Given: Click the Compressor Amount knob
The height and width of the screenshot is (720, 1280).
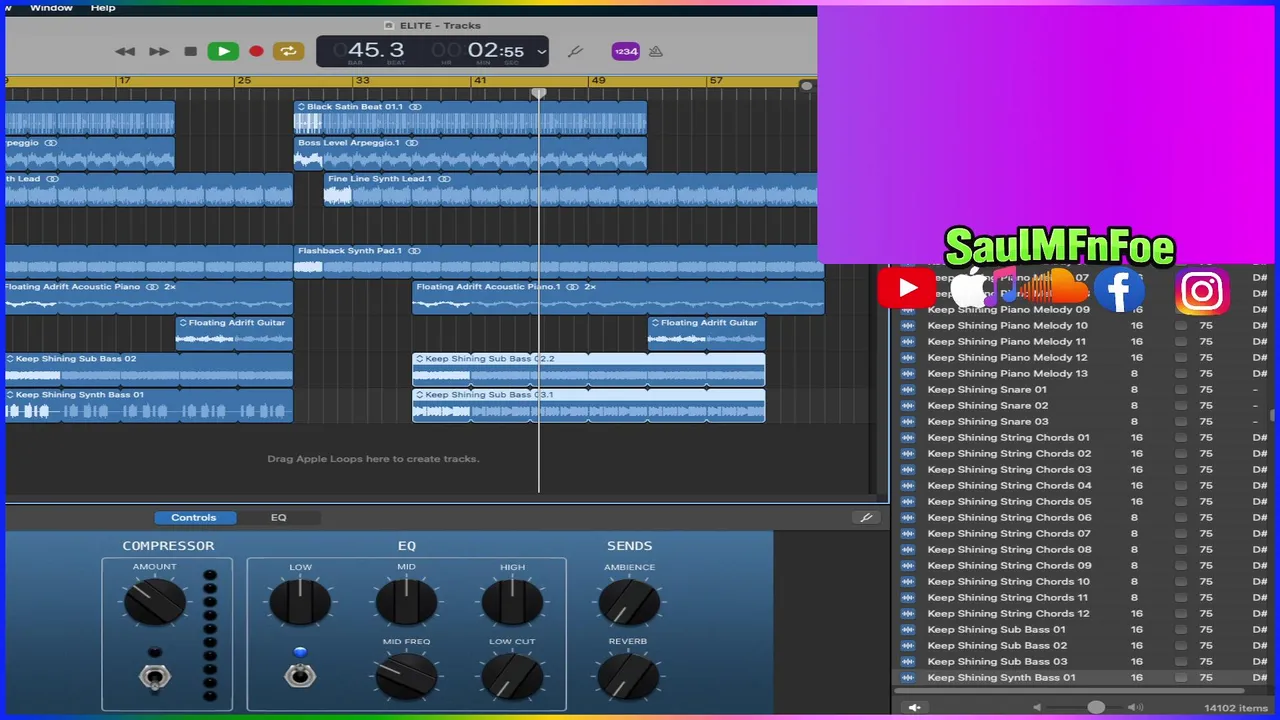Looking at the screenshot, I should (154, 601).
